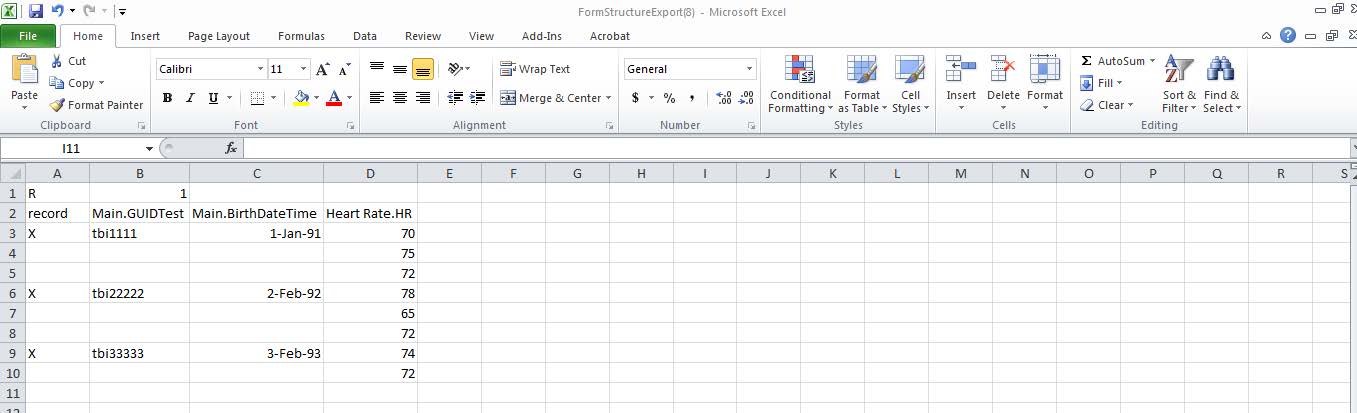Screen dimensions: 1357x413
Task: Switch to the Acrobat tab
Action: click(x=610, y=36)
